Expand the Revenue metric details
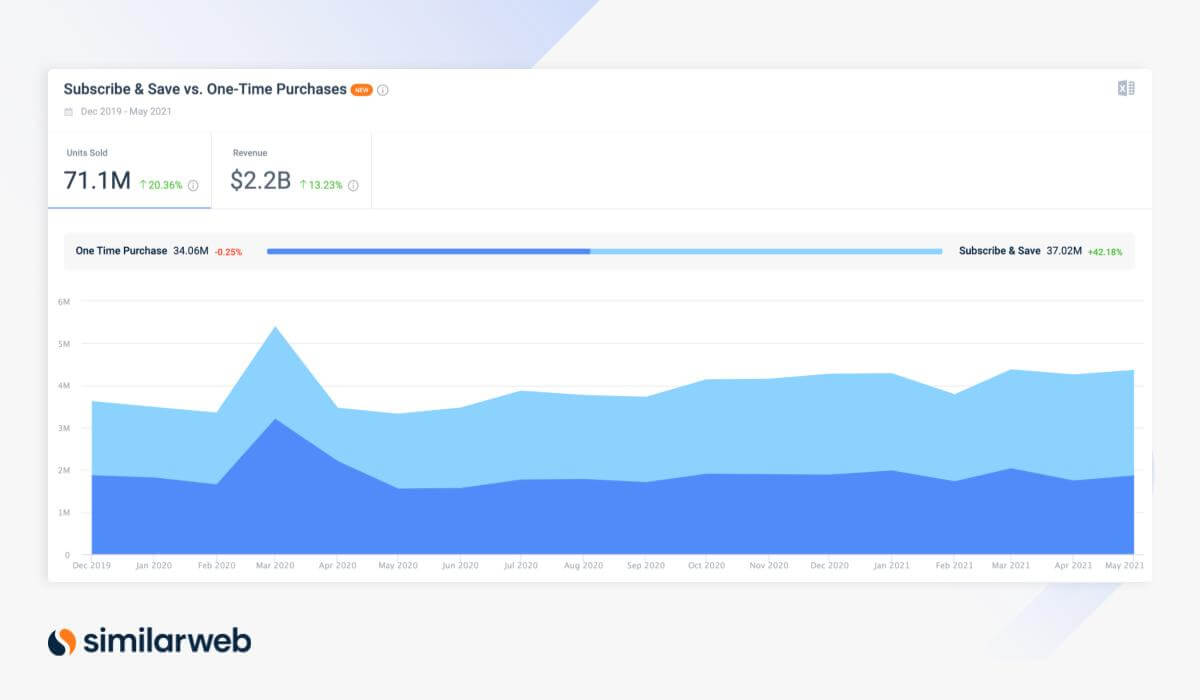Screen dimensions: 1200x700 coord(290,170)
